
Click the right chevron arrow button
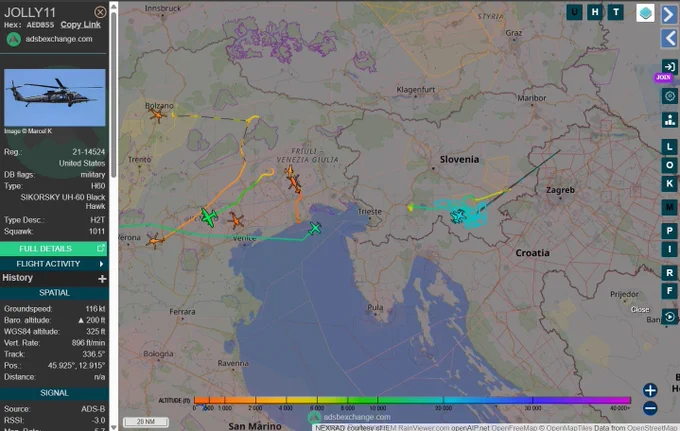tap(670, 14)
